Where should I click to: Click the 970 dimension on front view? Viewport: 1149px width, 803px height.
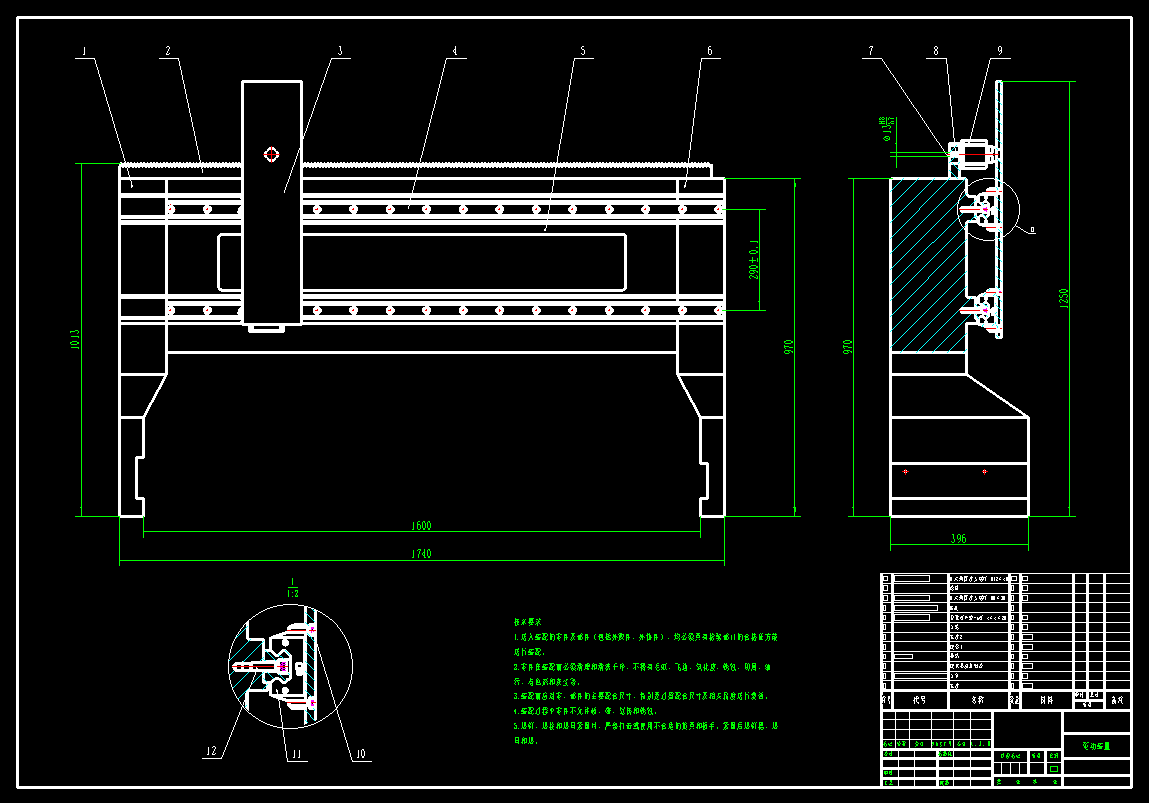(x=789, y=347)
